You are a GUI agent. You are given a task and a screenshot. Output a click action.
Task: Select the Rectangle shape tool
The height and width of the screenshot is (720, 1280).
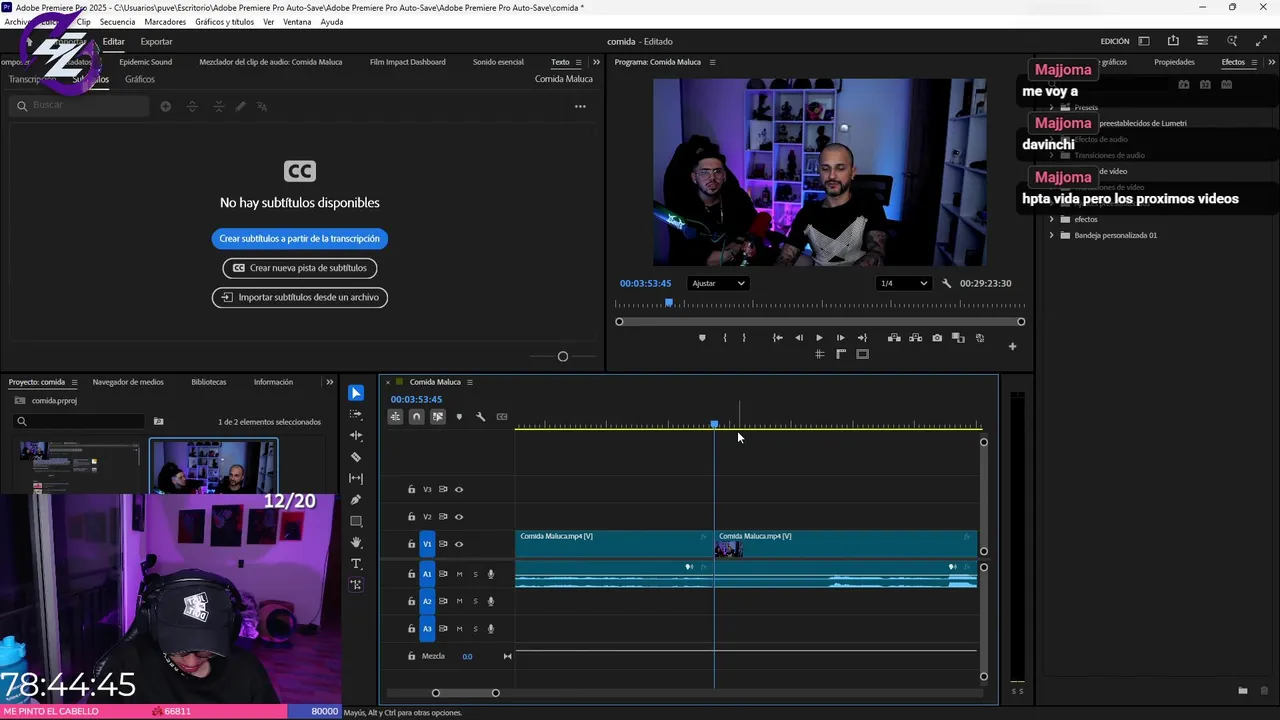click(356, 522)
